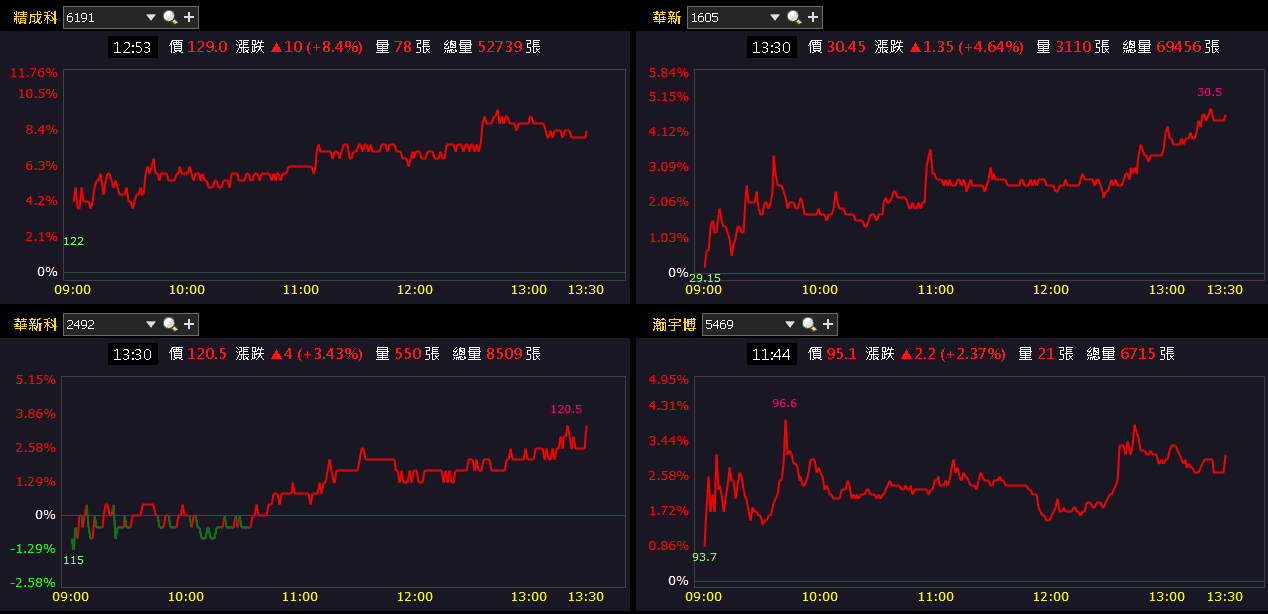The height and width of the screenshot is (614, 1268).
Task: Click the change value ▲2.2 (+2.37%)
Action: [954, 354]
